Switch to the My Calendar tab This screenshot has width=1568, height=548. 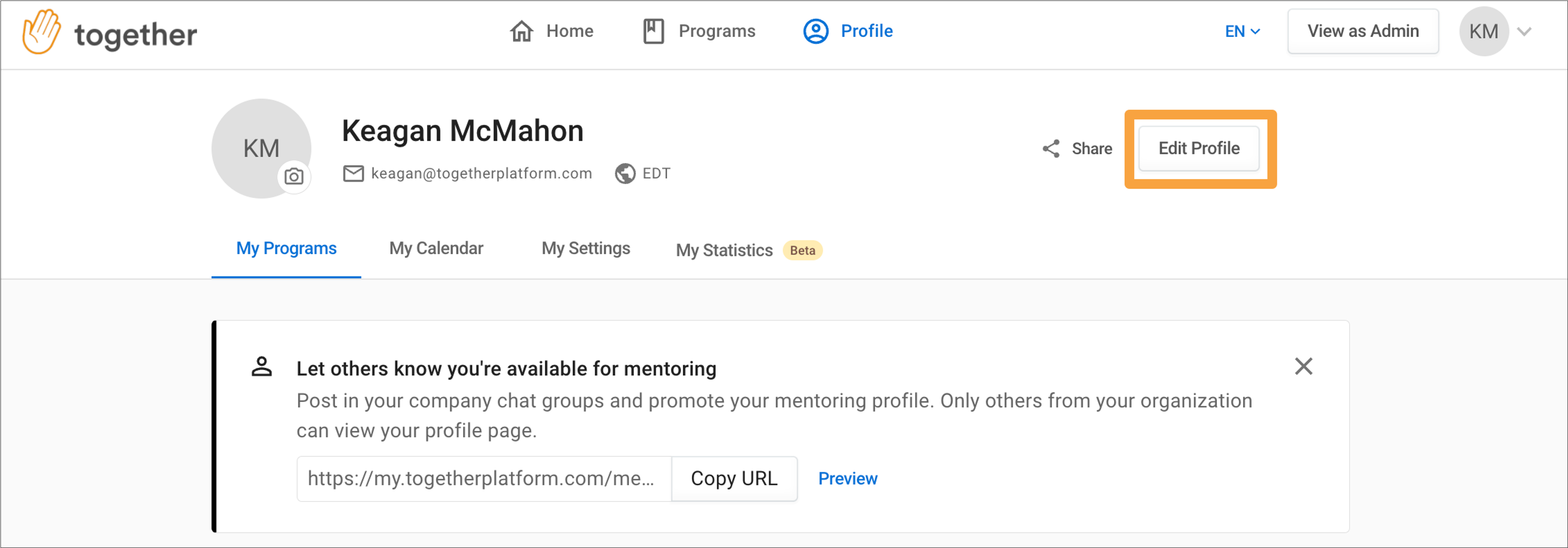coord(437,249)
